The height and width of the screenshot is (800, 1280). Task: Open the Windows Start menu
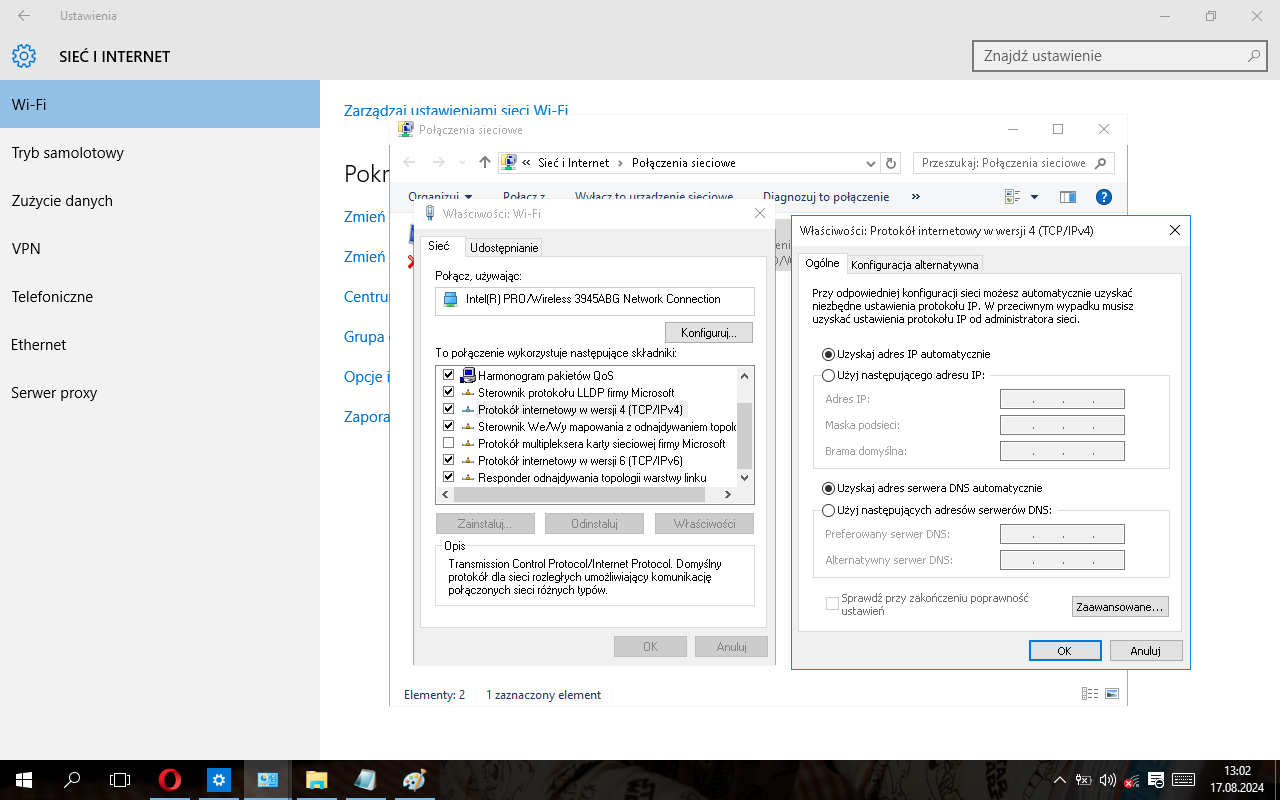pos(22,780)
